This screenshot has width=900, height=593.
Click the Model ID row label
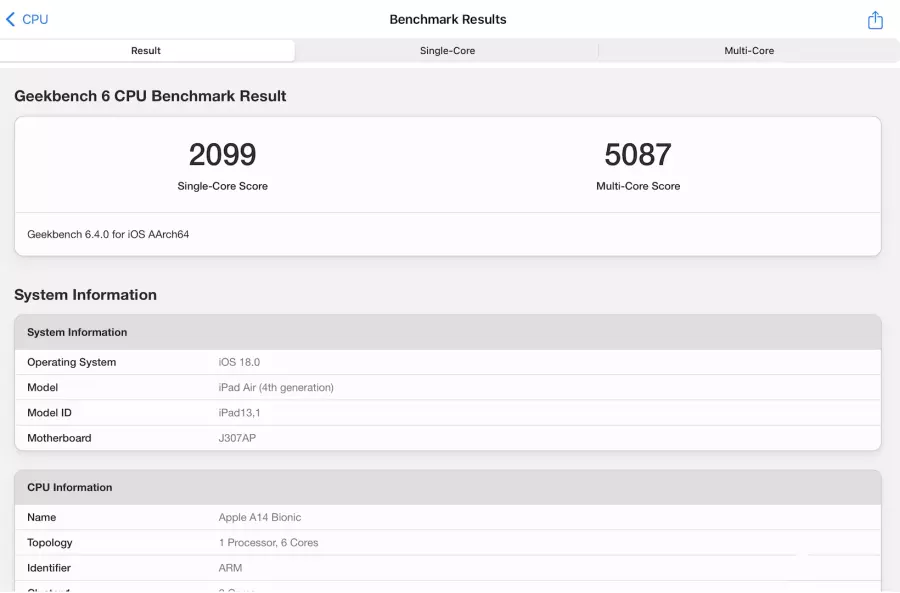coord(49,413)
